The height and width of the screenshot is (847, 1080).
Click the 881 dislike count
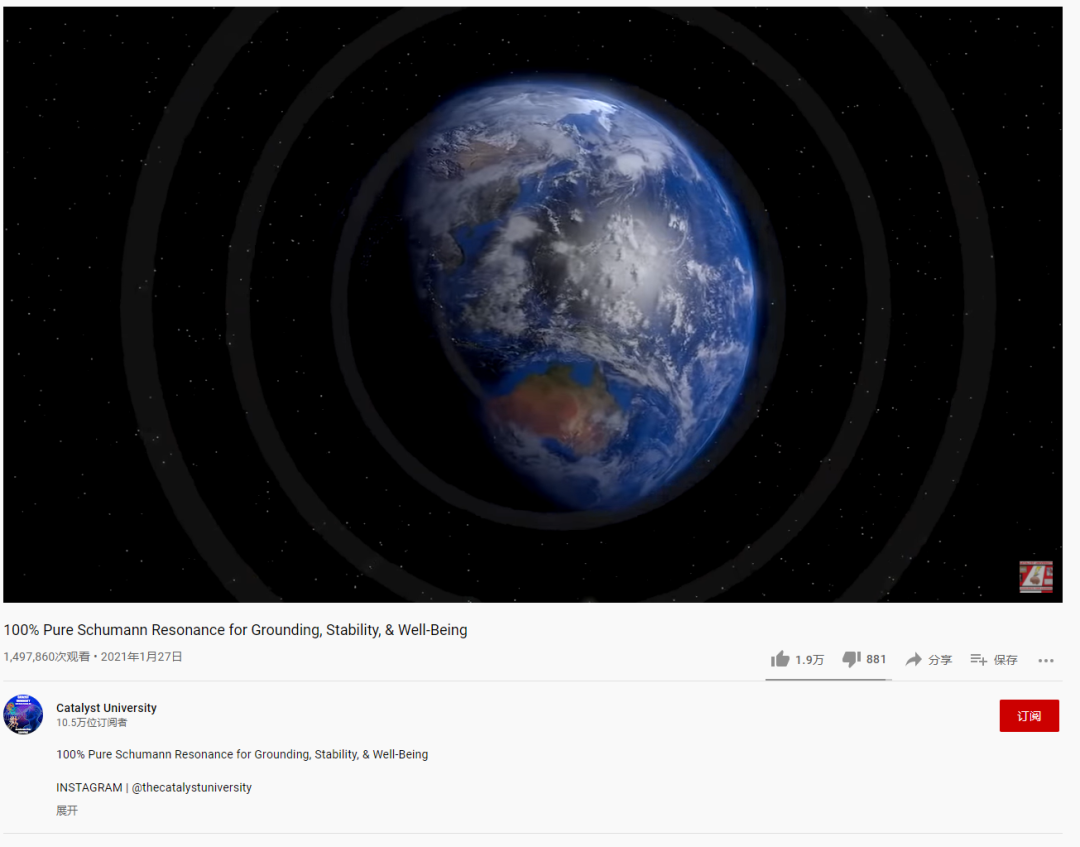coord(876,660)
